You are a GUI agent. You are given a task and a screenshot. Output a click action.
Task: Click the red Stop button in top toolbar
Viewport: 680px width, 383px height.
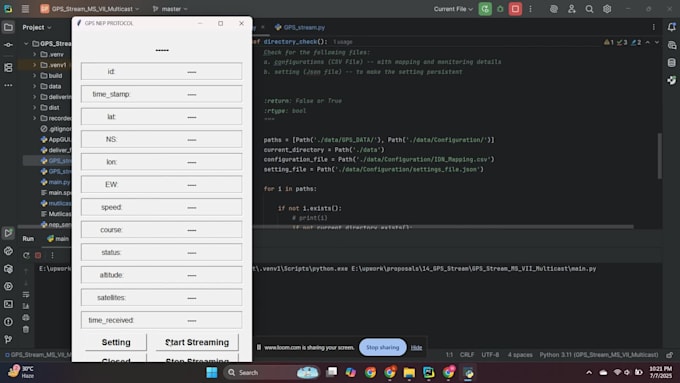pyautogui.click(x=515, y=9)
